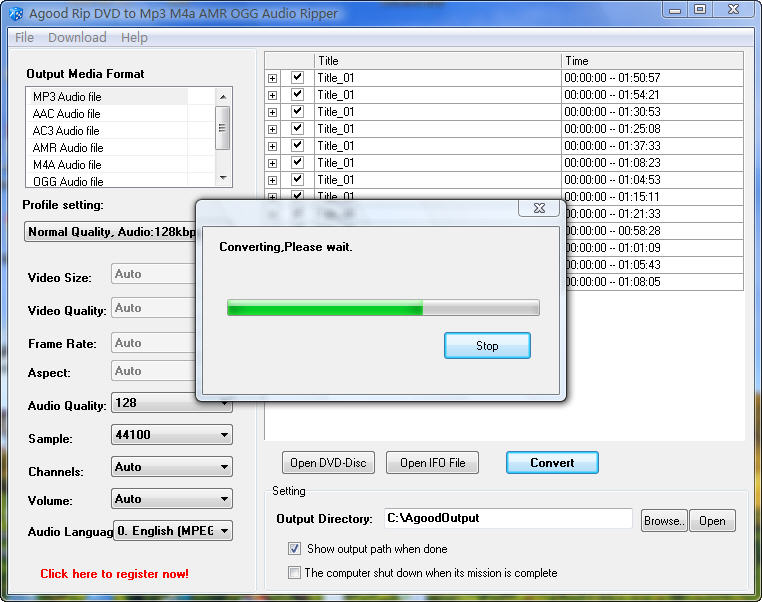
Task: Click the Video Quality Auto field
Action: coord(153,308)
